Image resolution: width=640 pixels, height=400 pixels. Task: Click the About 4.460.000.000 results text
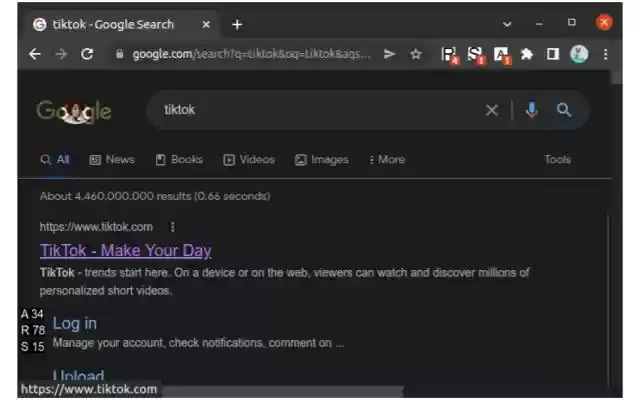pyautogui.click(x=155, y=196)
